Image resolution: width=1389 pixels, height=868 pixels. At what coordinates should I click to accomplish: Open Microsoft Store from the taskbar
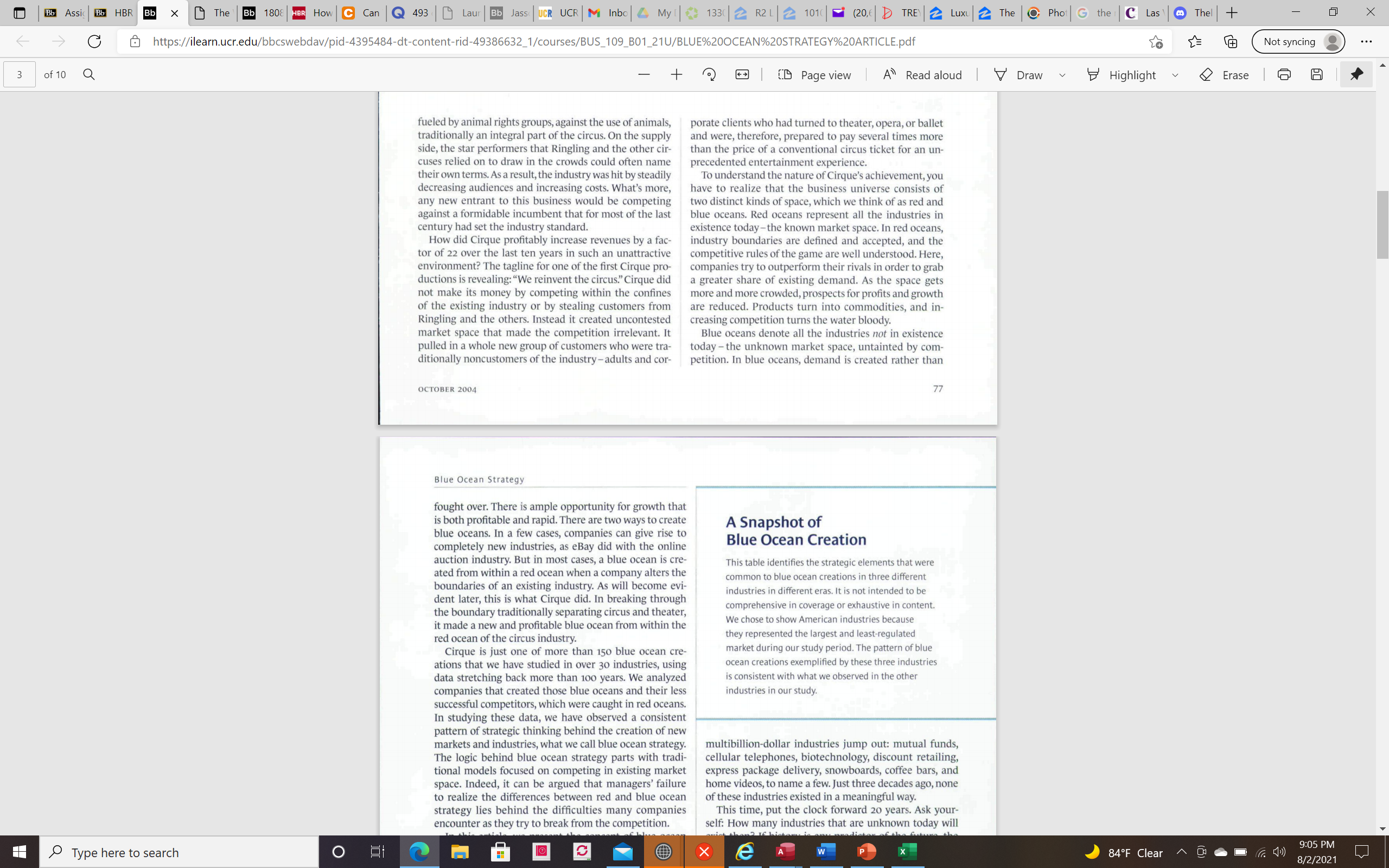[x=500, y=852]
